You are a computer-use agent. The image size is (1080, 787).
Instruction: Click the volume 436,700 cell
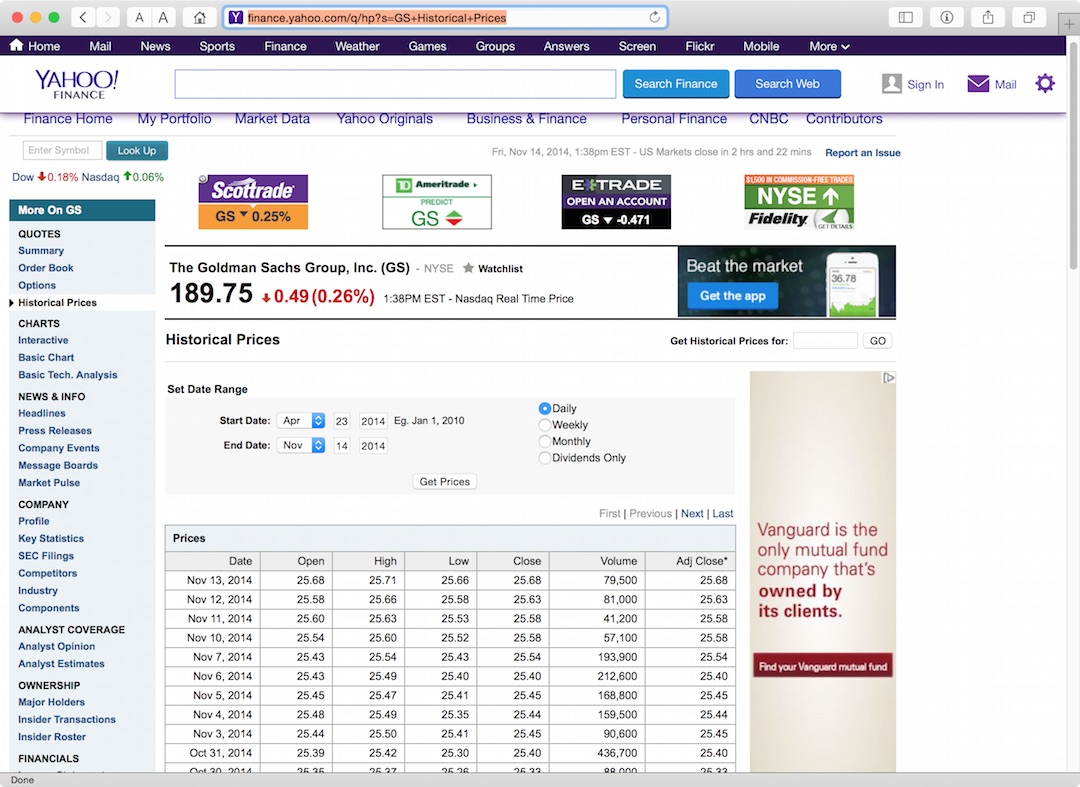pos(597,753)
